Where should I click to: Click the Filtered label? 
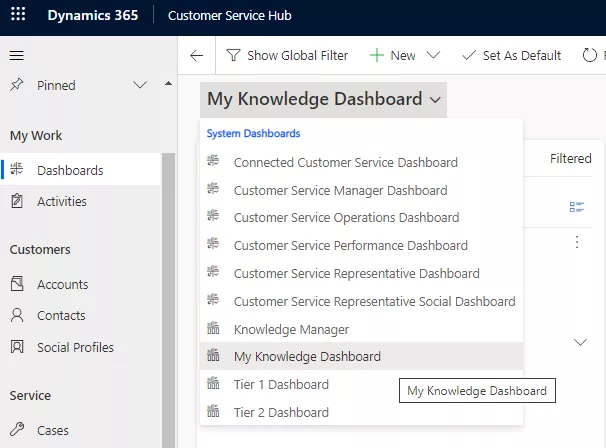click(570, 158)
